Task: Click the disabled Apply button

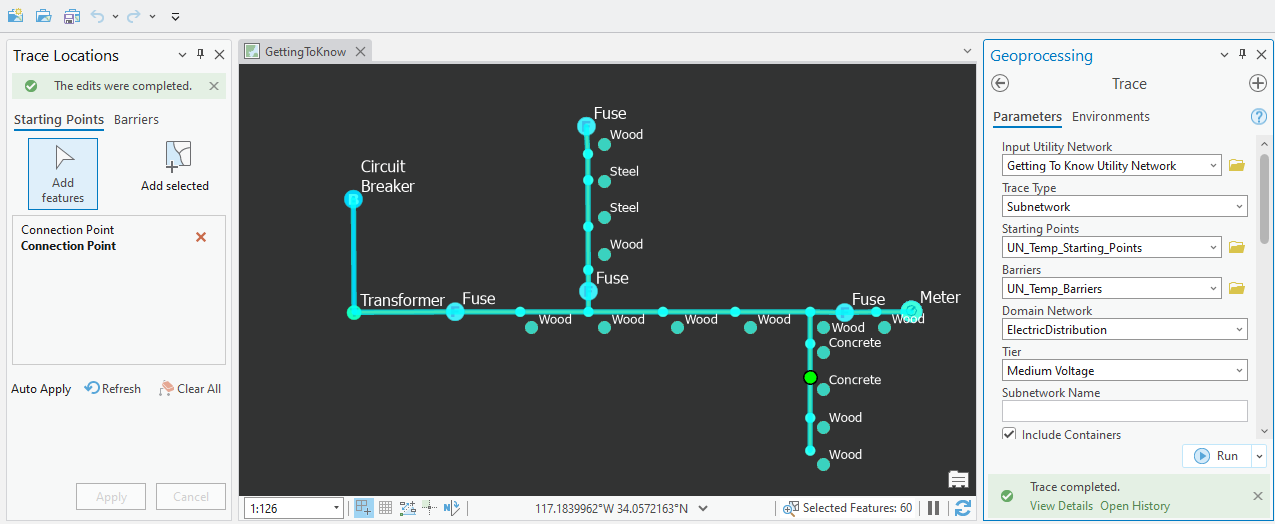Action: [x=111, y=497]
